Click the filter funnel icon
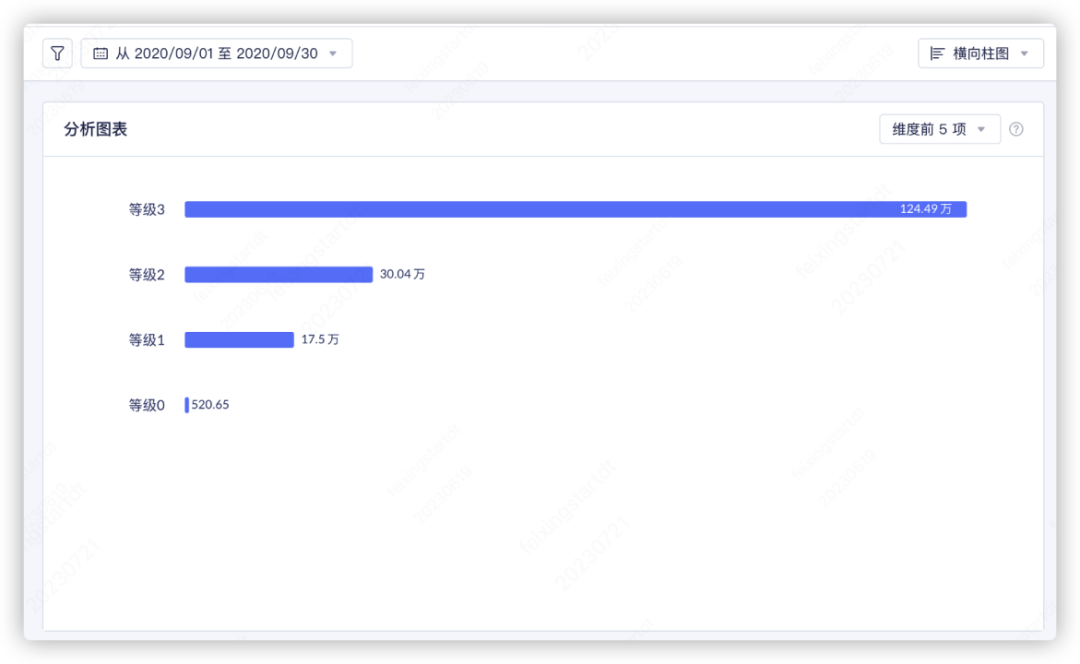Image resolution: width=1080 pixels, height=664 pixels. 57,53
